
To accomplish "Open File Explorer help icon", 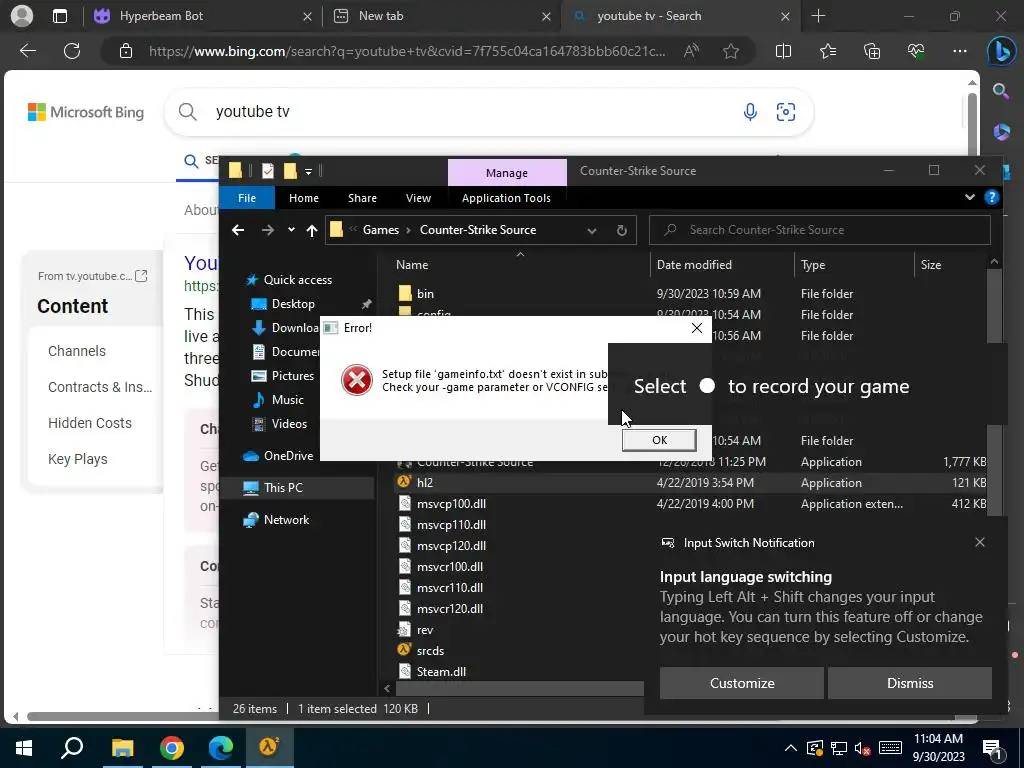I will tap(991, 197).
